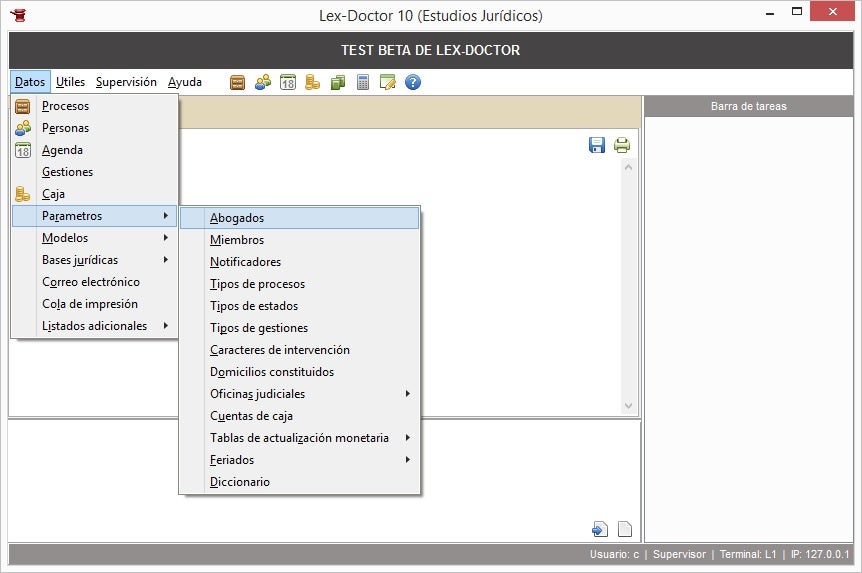Open Correo electrónico menu entry
Image resolution: width=862 pixels, height=573 pixels.
[x=95, y=282]
